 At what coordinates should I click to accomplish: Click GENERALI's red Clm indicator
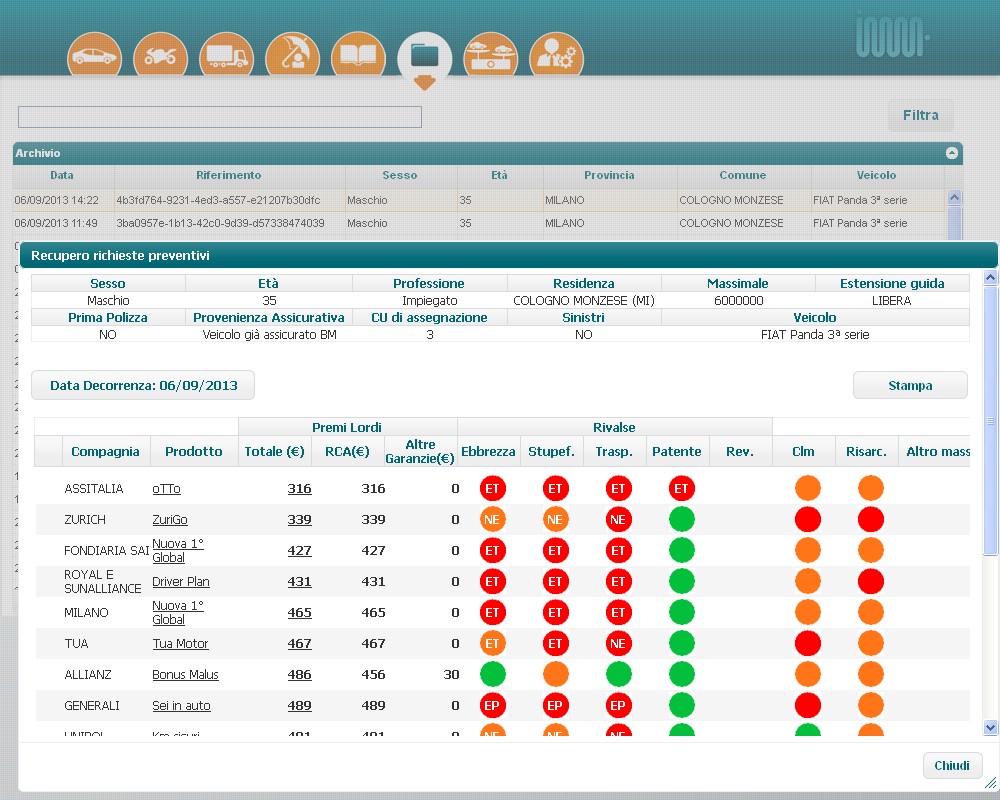(807, 705)
